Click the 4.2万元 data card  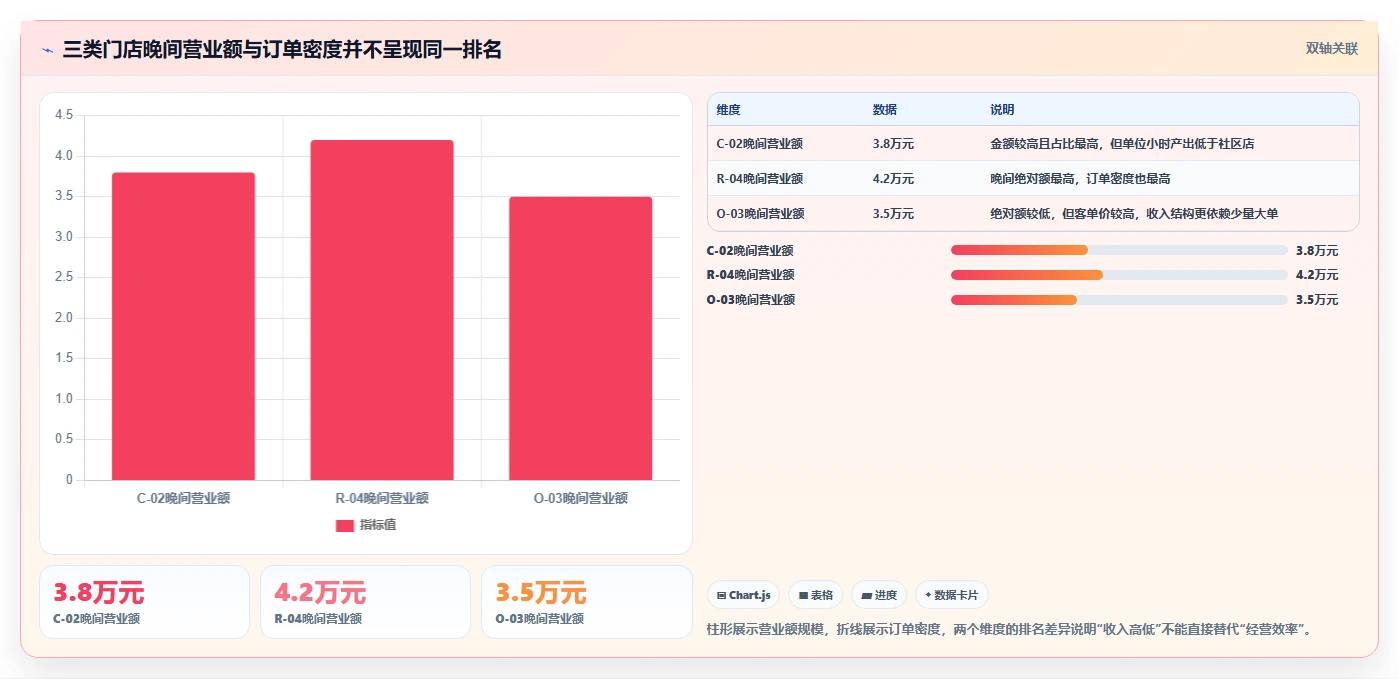pos(365,602)
